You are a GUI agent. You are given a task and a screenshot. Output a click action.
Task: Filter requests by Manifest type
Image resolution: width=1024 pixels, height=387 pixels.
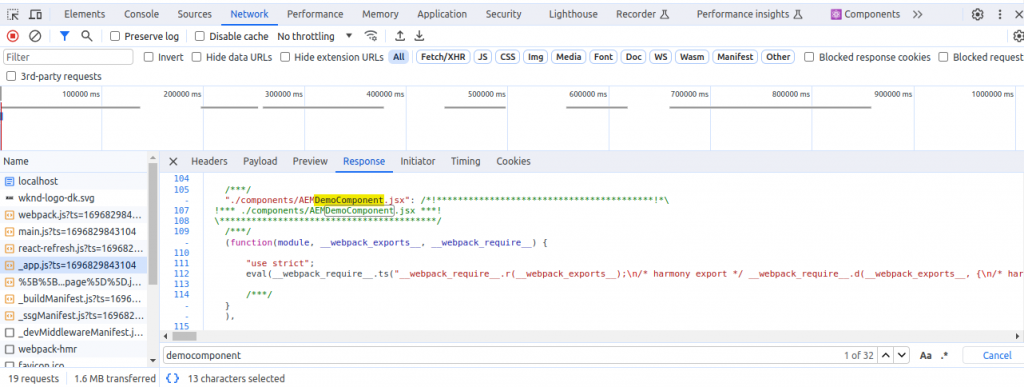[735, 57]
